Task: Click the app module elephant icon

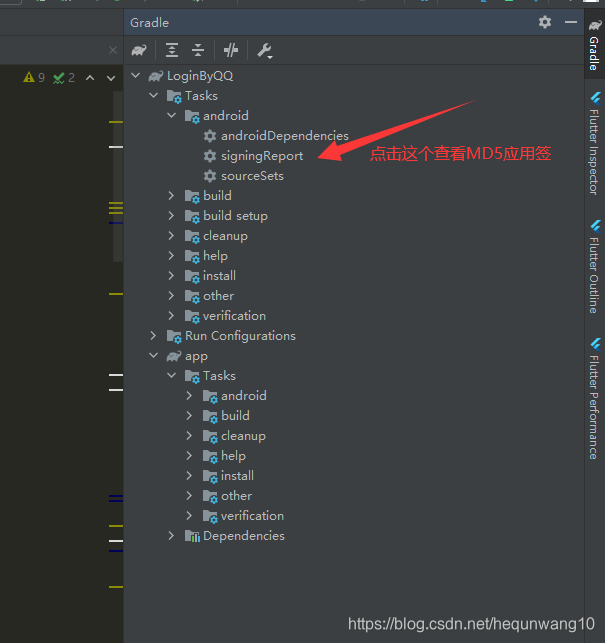Action: (174, 356)
